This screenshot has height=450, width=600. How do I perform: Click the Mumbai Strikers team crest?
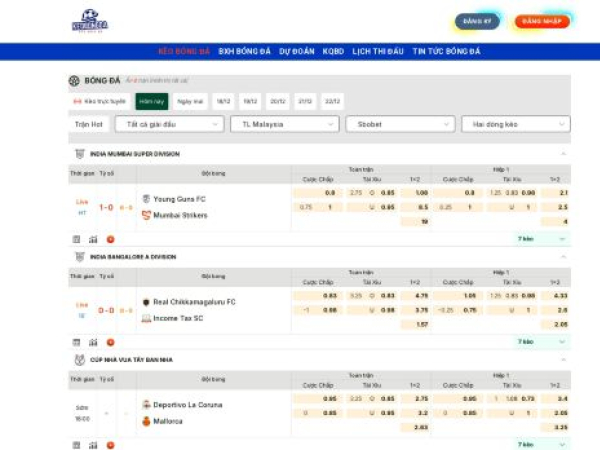(x=146, y=215)
